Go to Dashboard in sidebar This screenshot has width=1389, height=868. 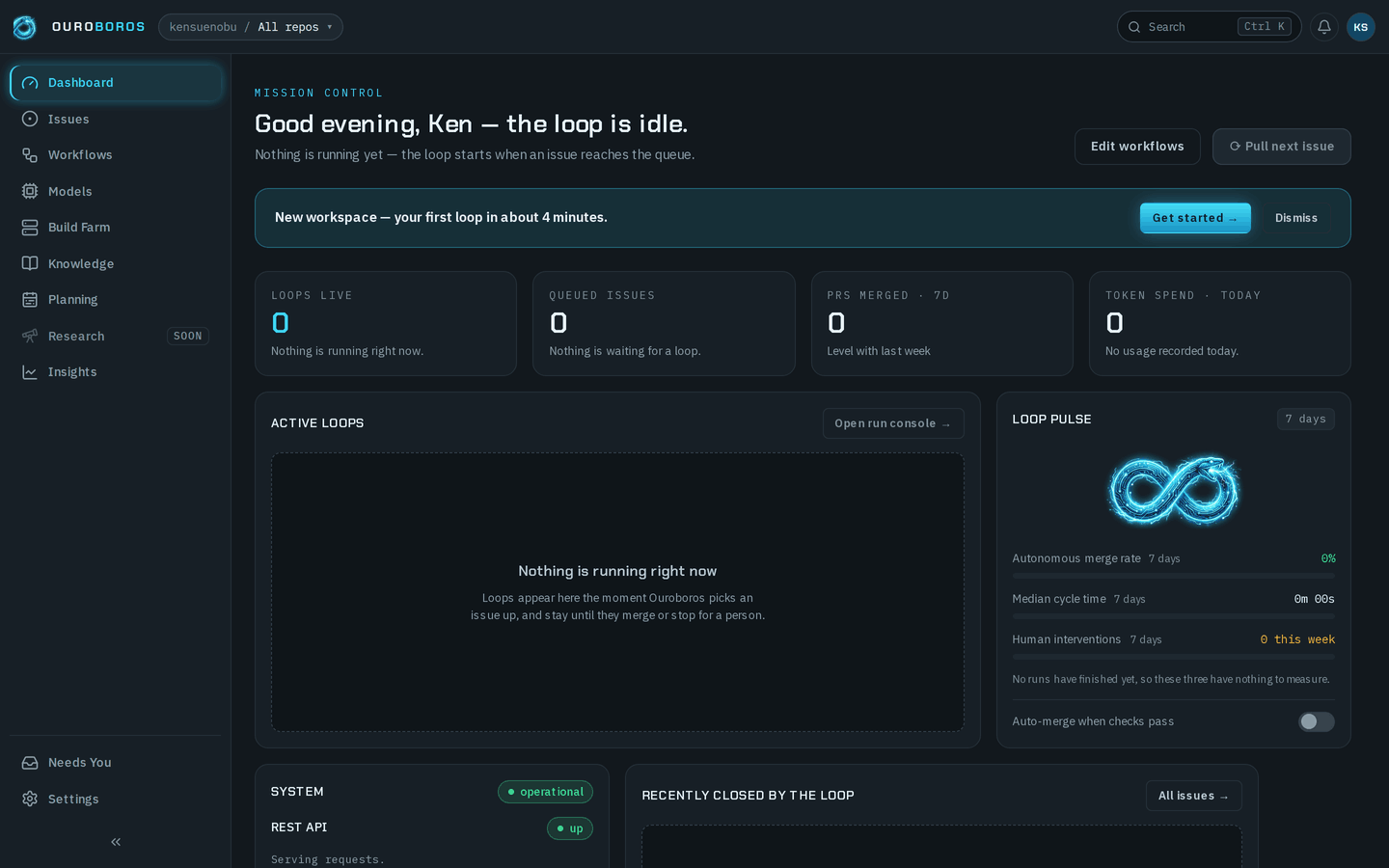(x=116, y=83)
